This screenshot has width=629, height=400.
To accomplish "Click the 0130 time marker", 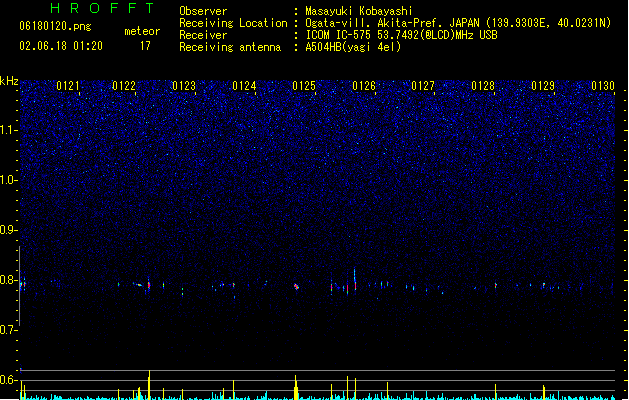I will (603, 86).
